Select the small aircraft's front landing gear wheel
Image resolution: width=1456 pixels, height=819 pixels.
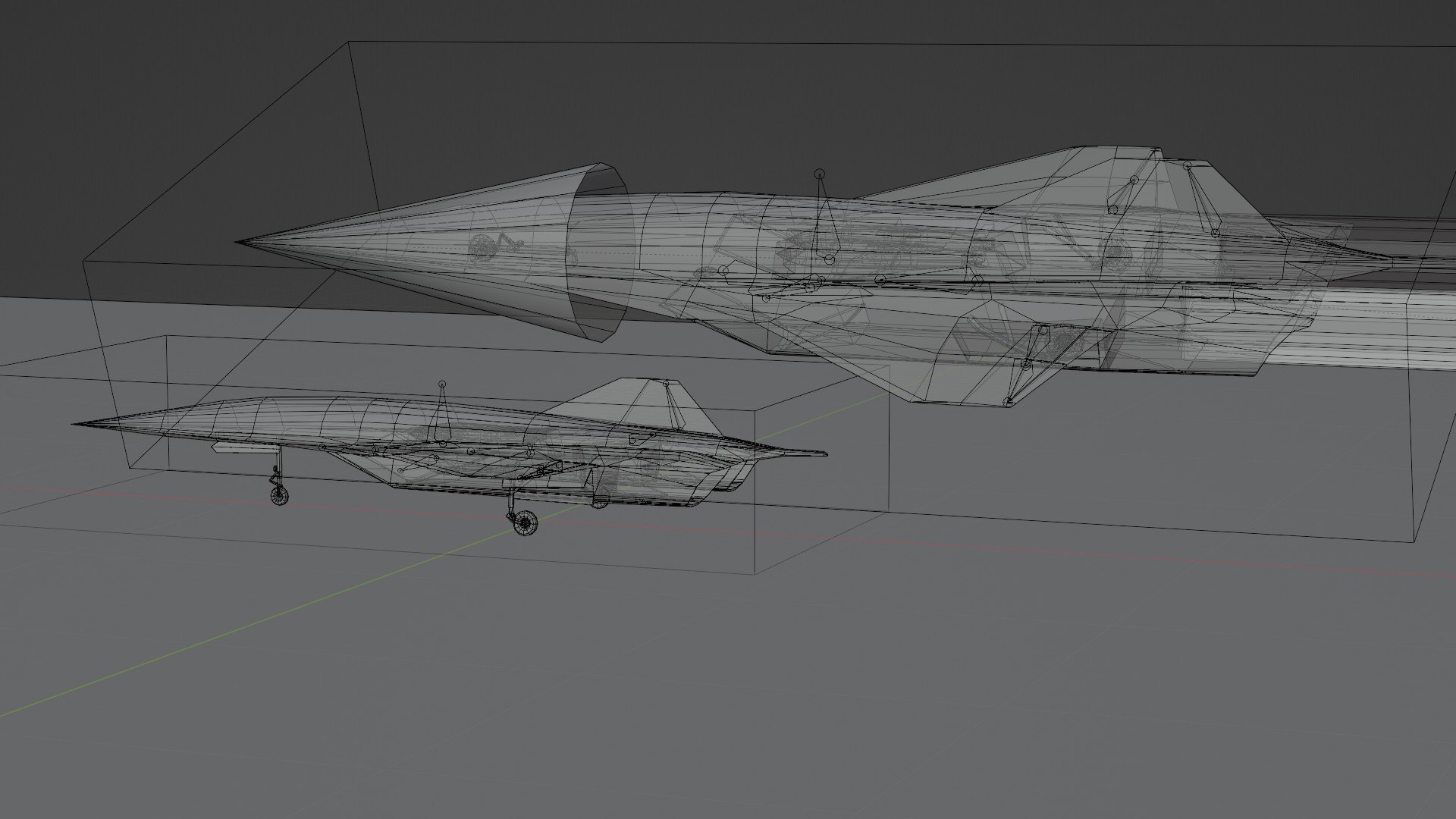[x=280, y=496]
